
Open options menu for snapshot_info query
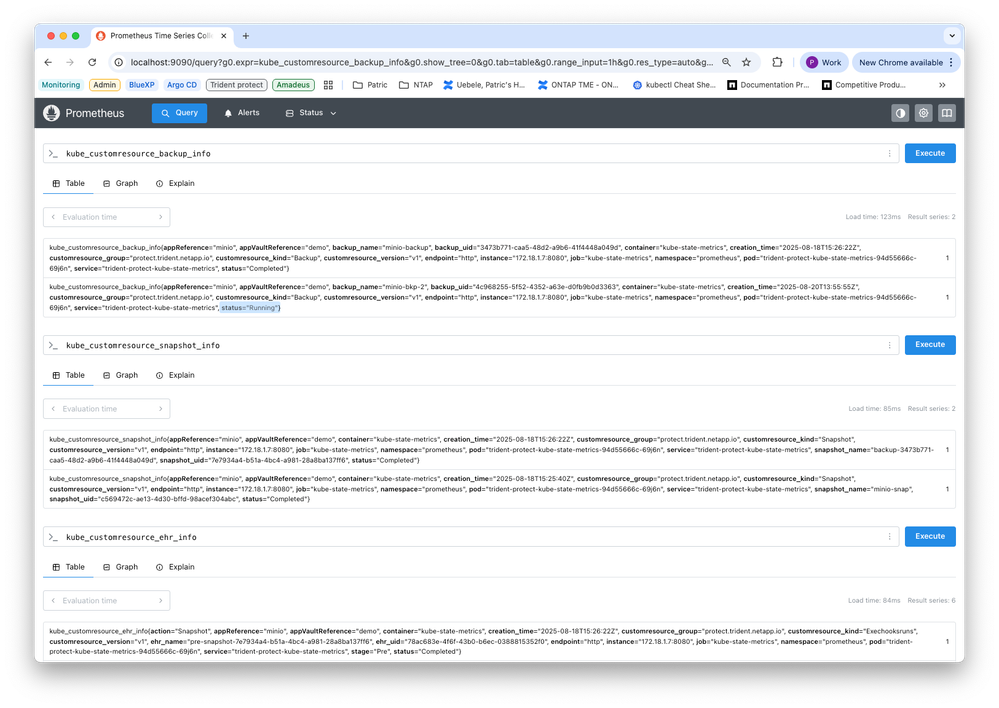[x=889, y=345]
